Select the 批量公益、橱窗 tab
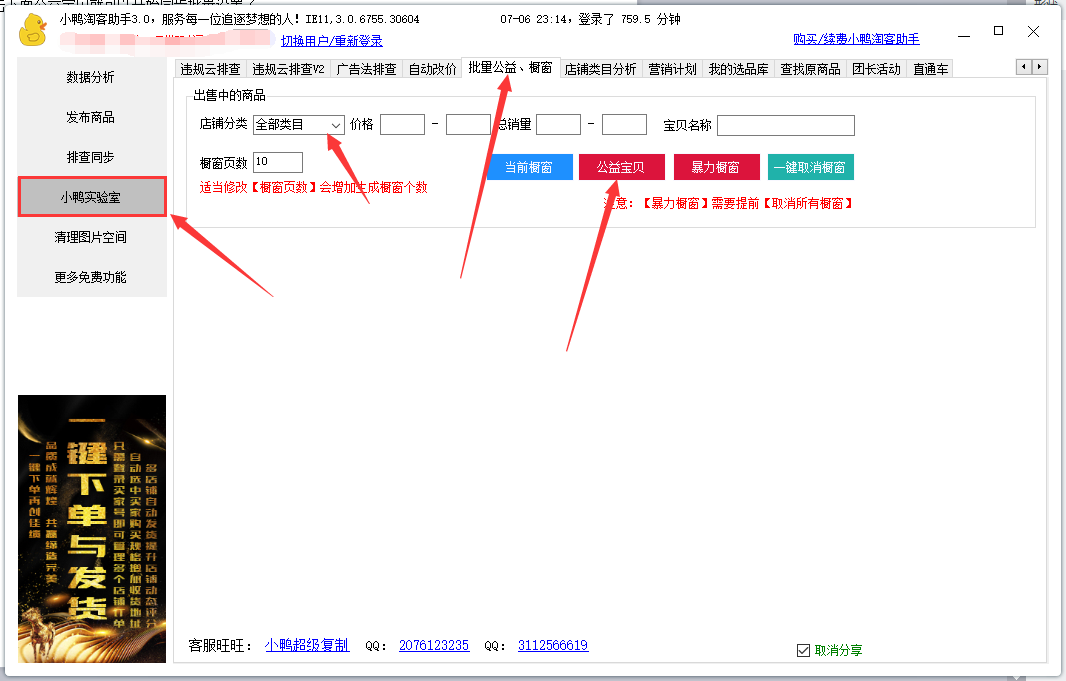This screenshot has height=681, width=1066. (x=511, y=67)
